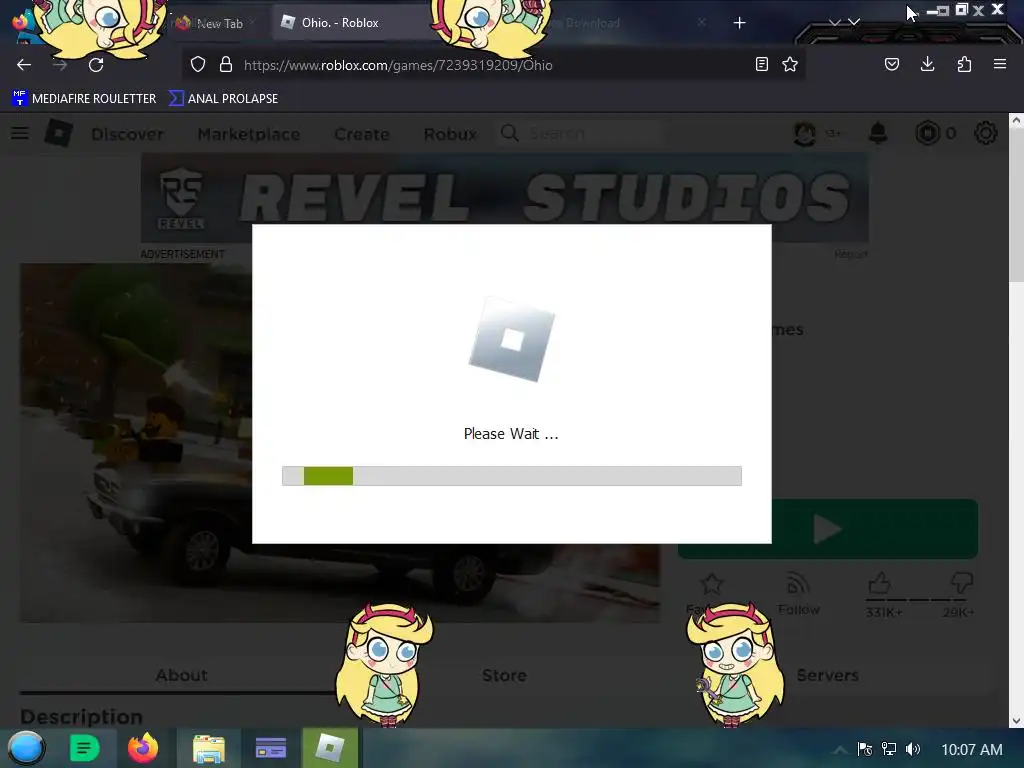Screen dimensions: 1024x768
Task: Click the green Play button
Action: pyautogui.click(x=827, y=529)
